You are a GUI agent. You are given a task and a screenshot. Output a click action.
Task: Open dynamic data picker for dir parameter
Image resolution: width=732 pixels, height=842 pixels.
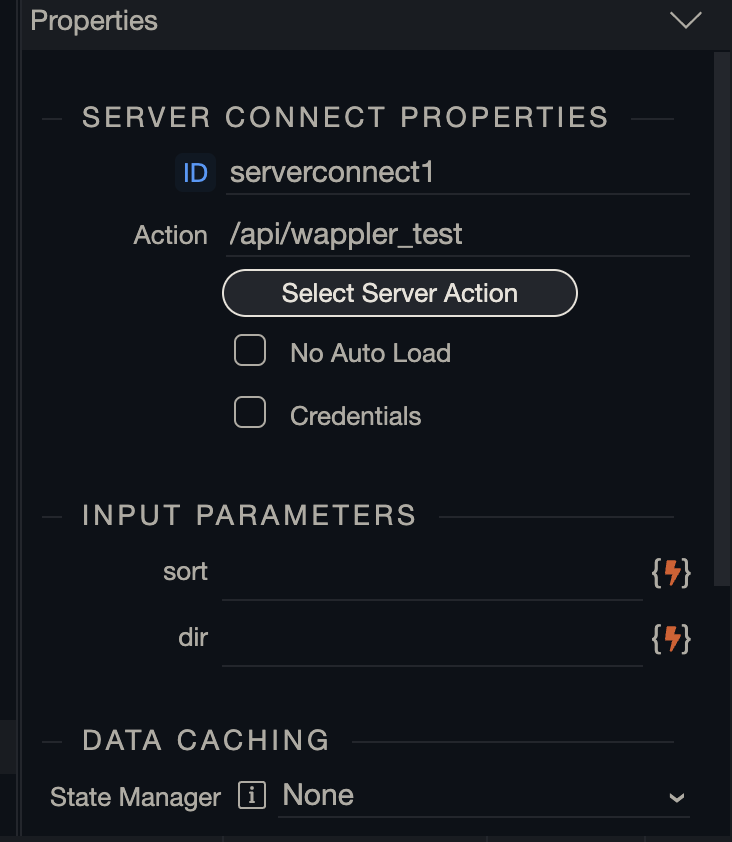click(672, 638)
